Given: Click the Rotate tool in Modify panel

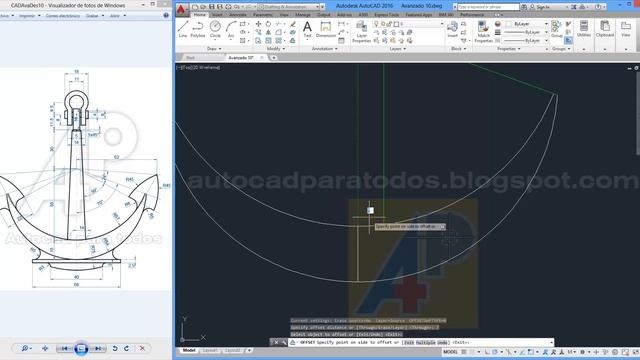Looking at the screenshot, I should pos(268,24).
